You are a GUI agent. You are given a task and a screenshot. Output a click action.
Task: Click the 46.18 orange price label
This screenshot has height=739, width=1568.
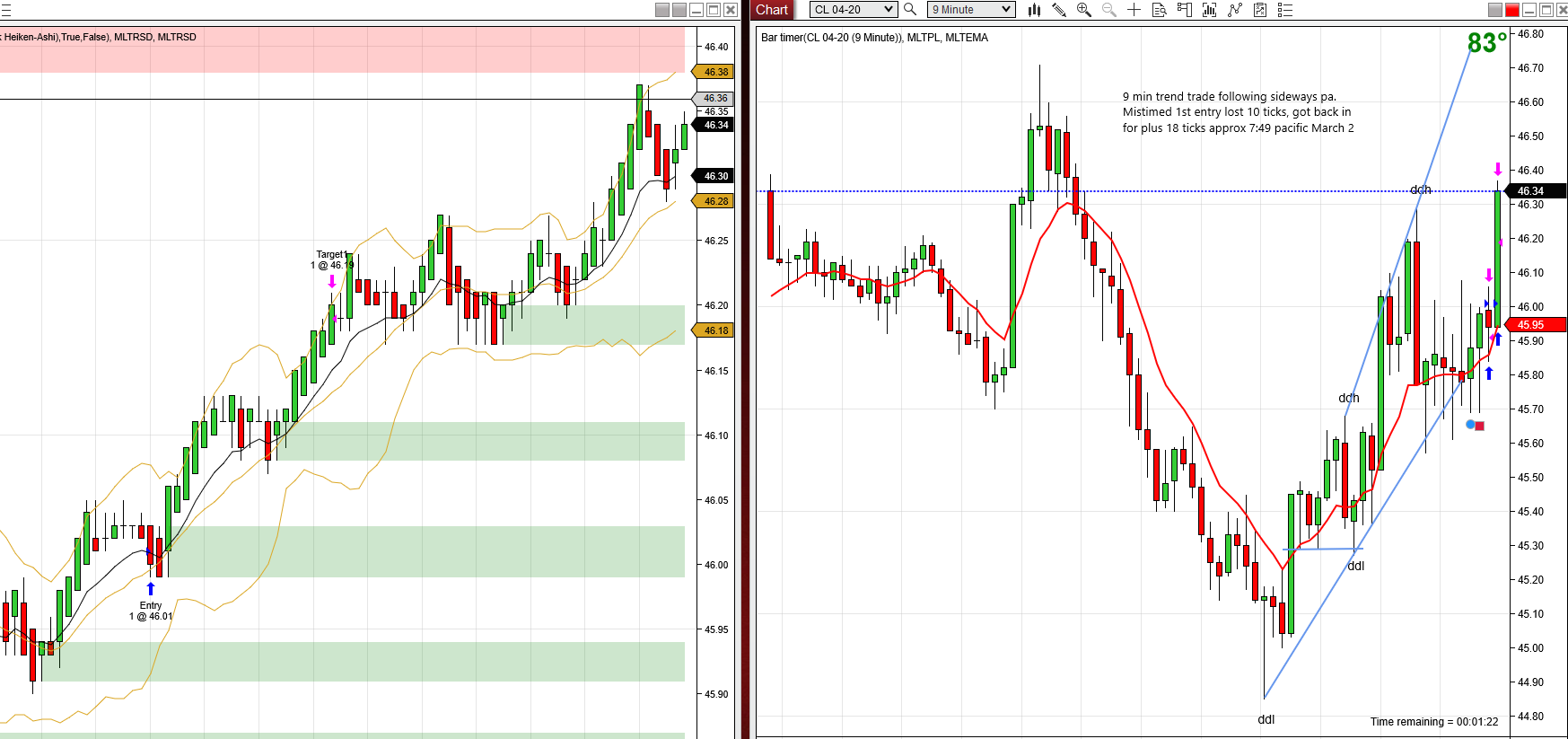click(714, 330)
